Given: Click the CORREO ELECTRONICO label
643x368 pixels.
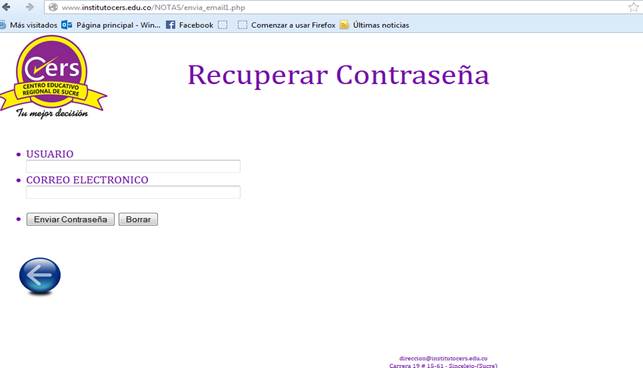Looking at the screenshot, I should pyautogui.click(x=87, y=180).
